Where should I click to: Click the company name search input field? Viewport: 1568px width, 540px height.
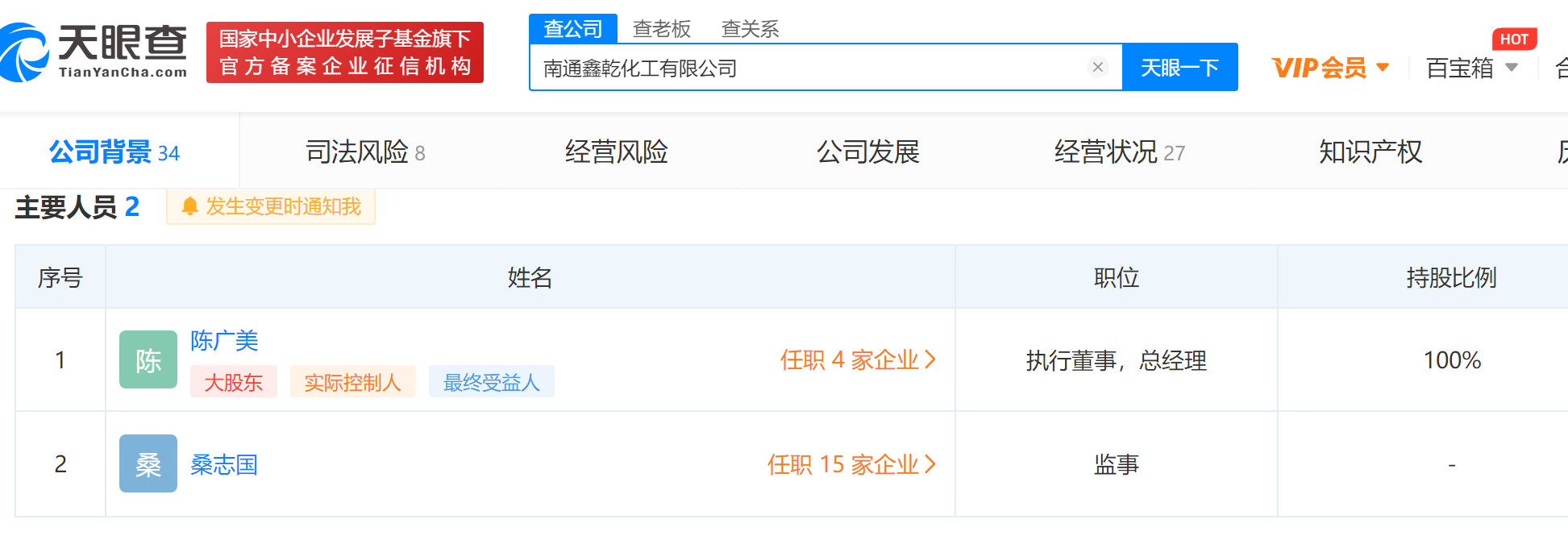[x=806, y=68]
